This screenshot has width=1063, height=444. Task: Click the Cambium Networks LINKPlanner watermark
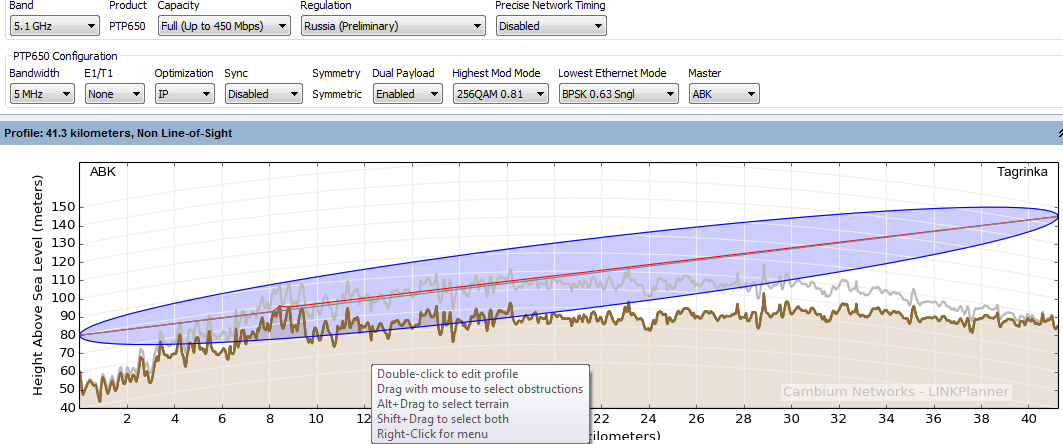coord(895,392)
